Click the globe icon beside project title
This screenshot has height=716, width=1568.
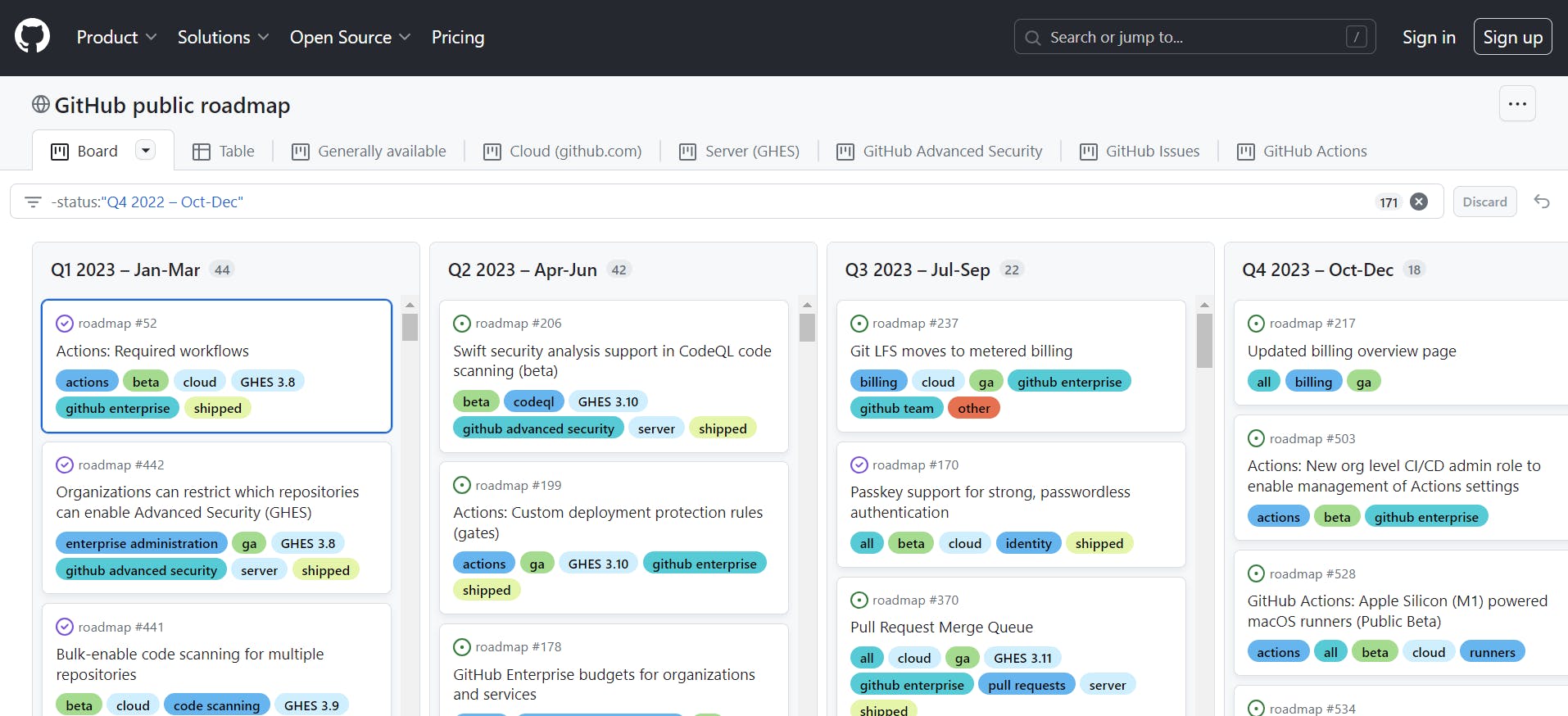41,105
